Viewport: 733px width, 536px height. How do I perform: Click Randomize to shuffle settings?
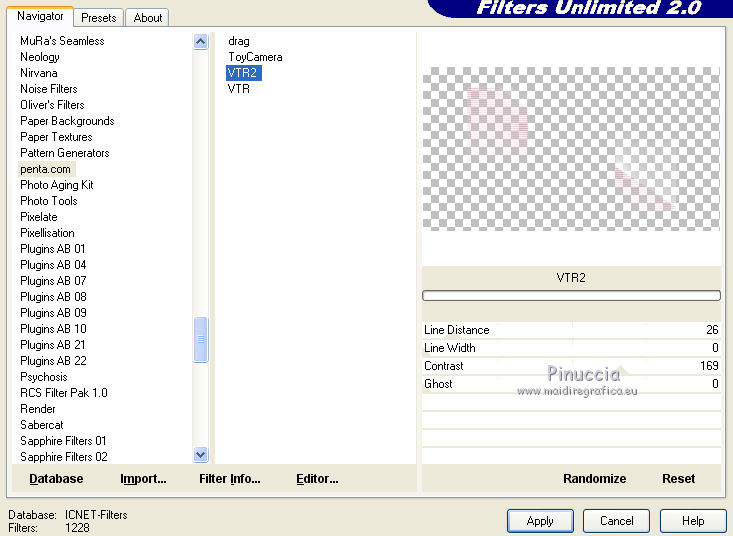(594, 479)
